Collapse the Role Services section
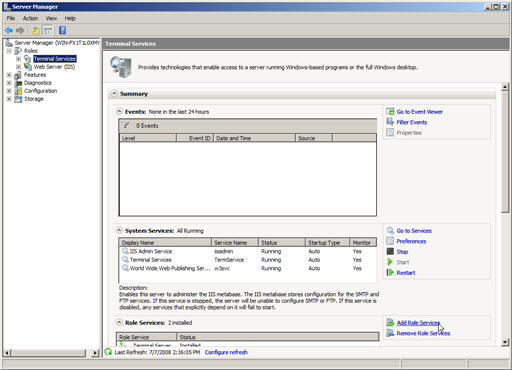 coord(119,322)
